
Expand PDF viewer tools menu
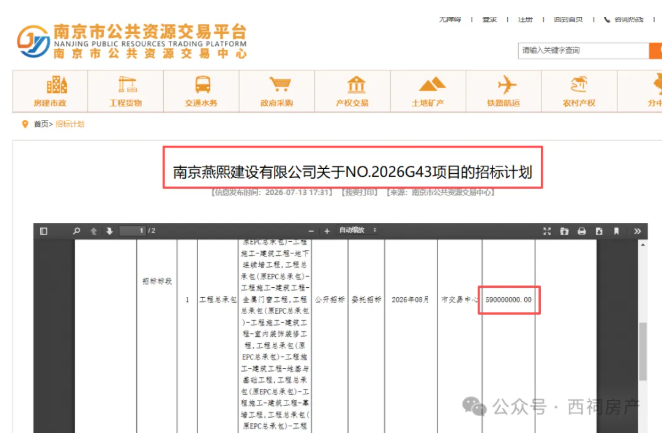(x=637, y=231)
